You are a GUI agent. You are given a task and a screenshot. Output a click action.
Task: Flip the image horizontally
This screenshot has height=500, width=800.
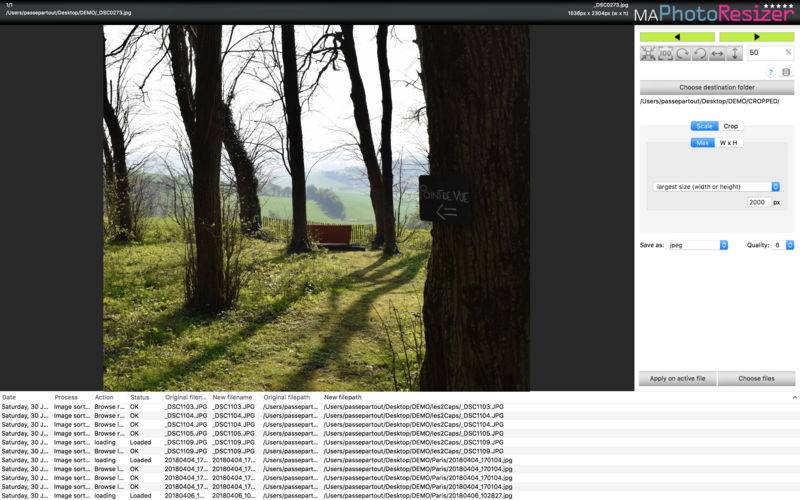click(x=717, y=53)
